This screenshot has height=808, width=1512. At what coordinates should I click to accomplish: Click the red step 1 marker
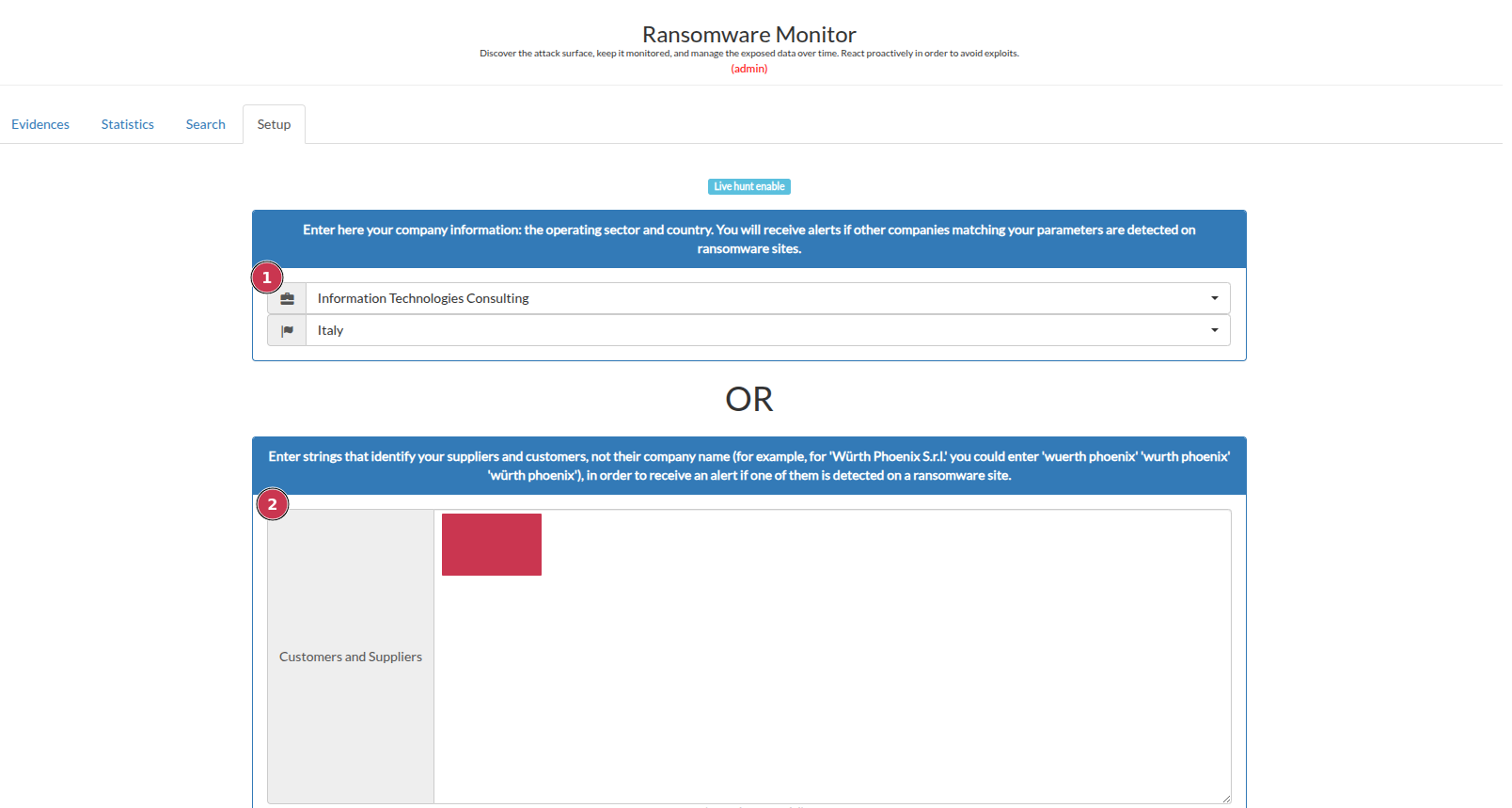pyautogui.click(x=267, y=277)
